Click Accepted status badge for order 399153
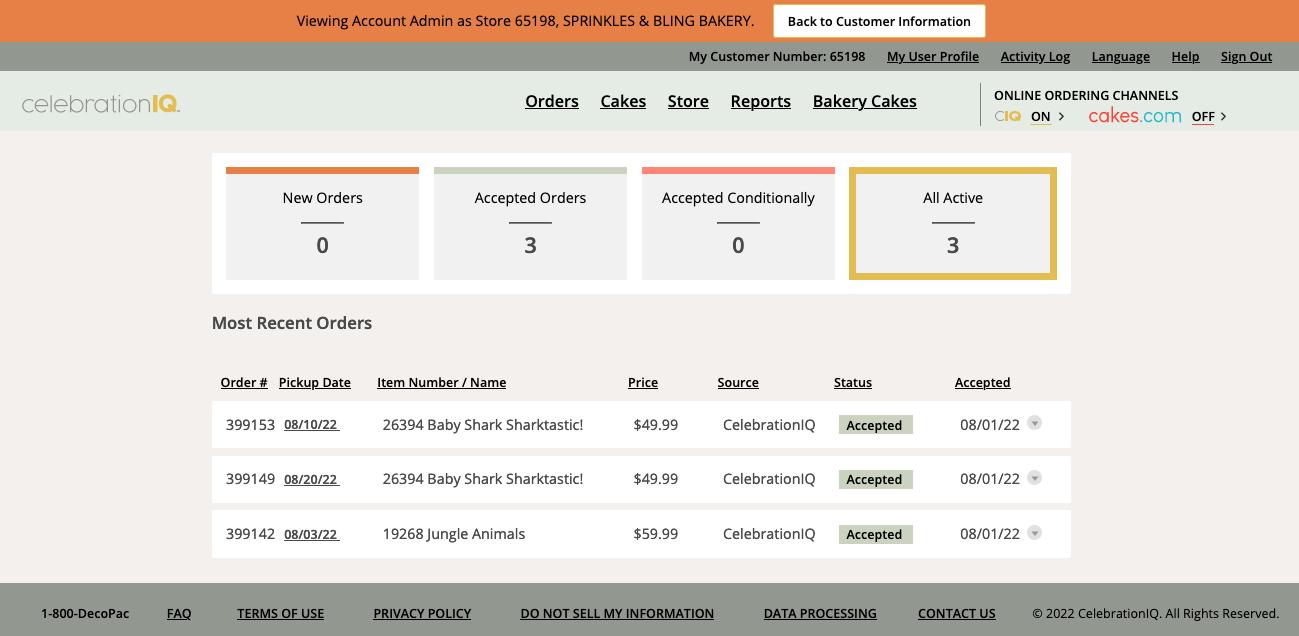Screen dimensions: 1299x636 [x=875, y=425]
